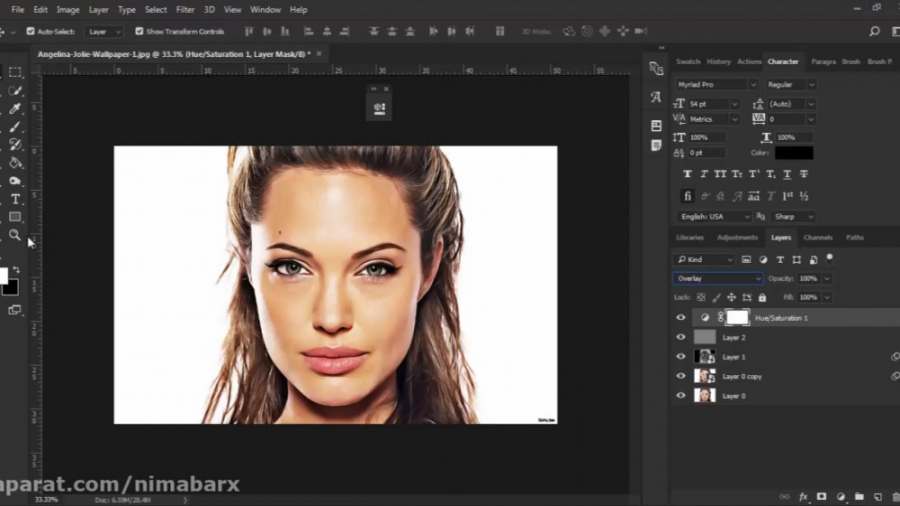
Task: Click the layer style fx icon
Action: 803,496
